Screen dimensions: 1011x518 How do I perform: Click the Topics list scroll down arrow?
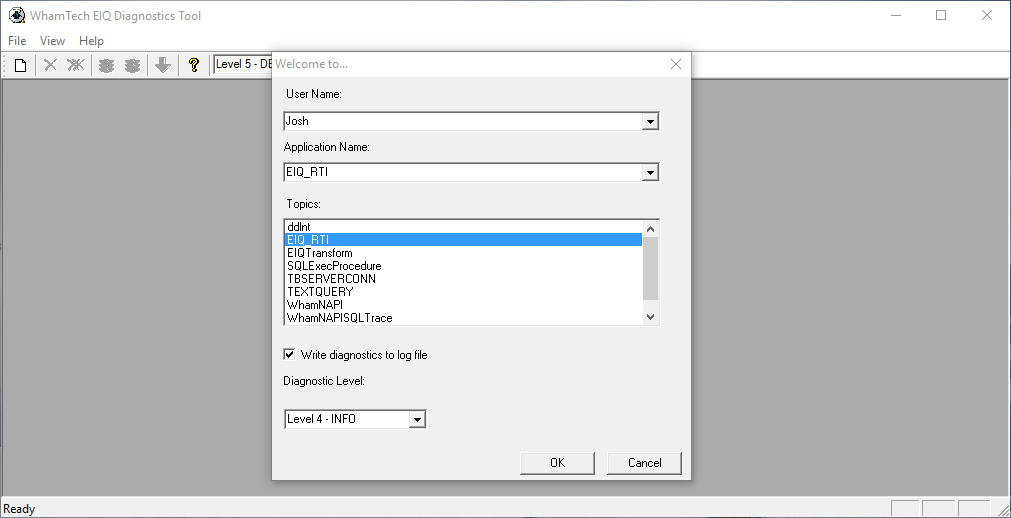650,316
